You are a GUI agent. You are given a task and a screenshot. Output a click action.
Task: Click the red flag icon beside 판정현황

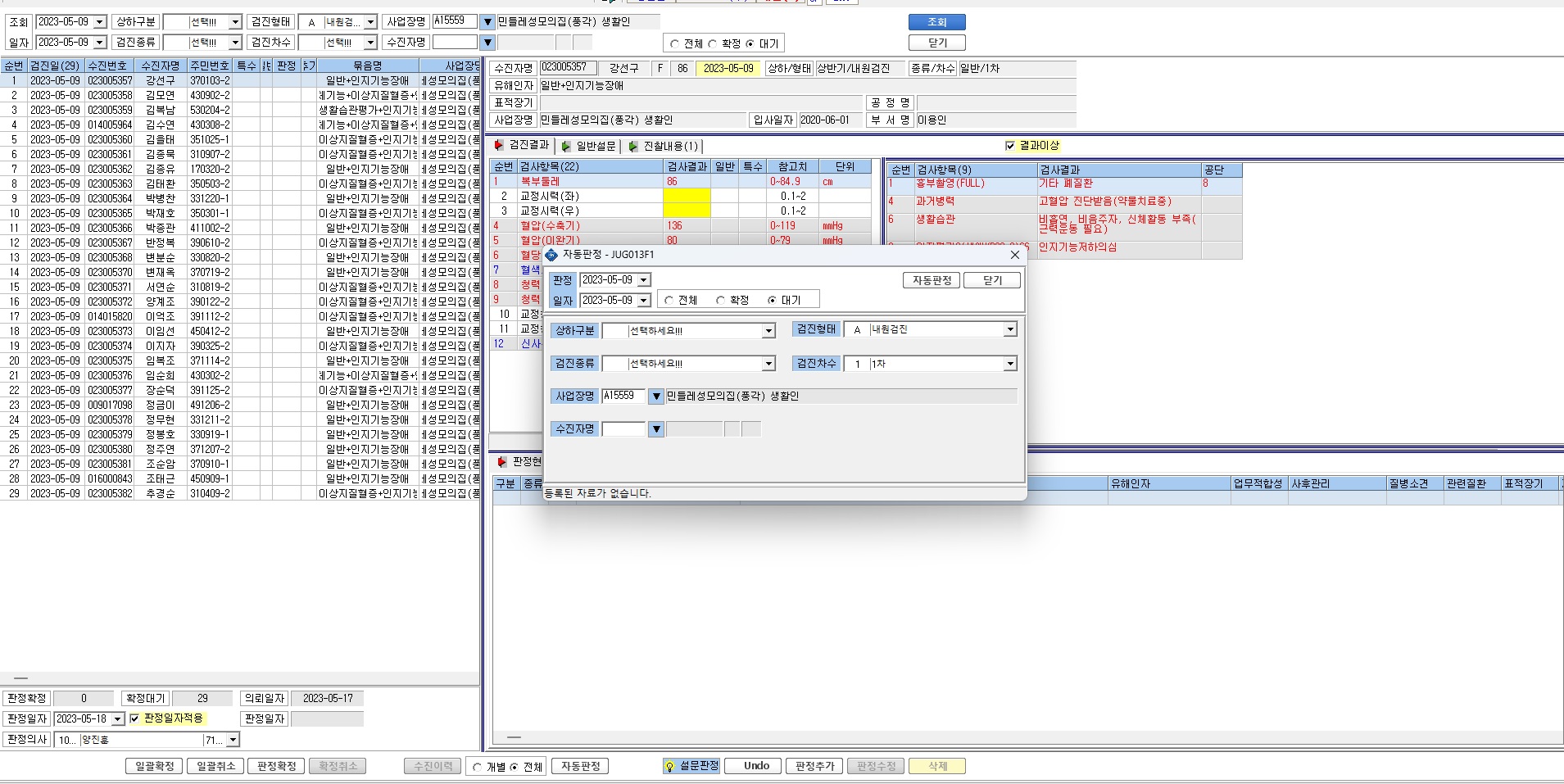[x=501, y=462]
